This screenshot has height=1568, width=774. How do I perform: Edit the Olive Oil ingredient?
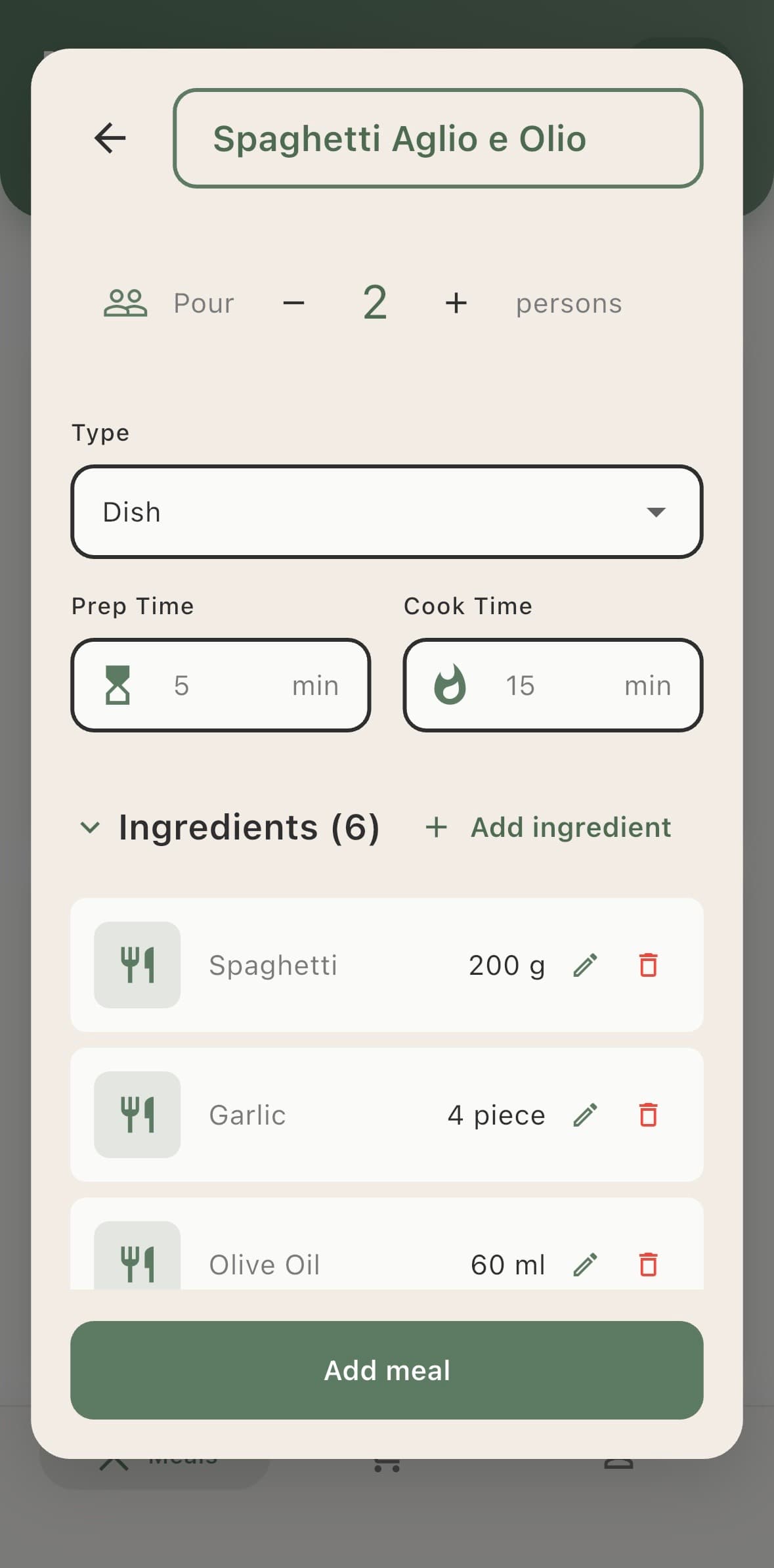(x=585, y=1264)
